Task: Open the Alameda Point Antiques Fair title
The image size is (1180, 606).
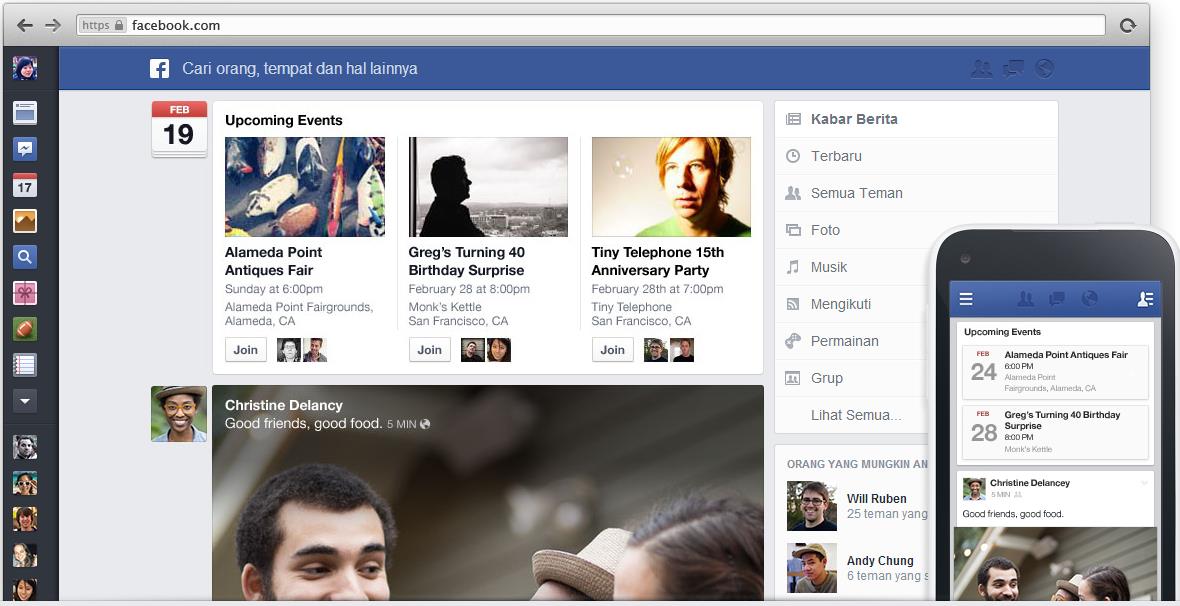Action: [x=273, y=261]
